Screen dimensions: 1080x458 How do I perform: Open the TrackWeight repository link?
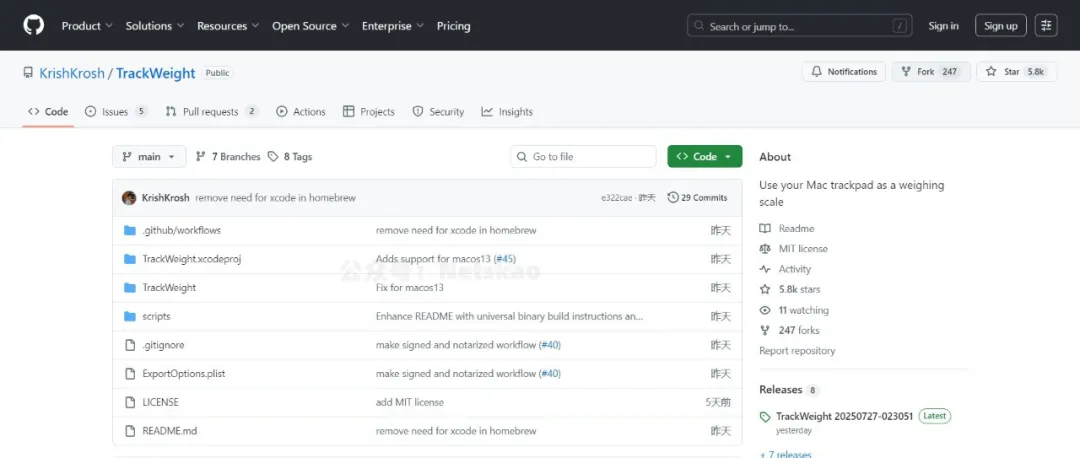pos(156,73)
